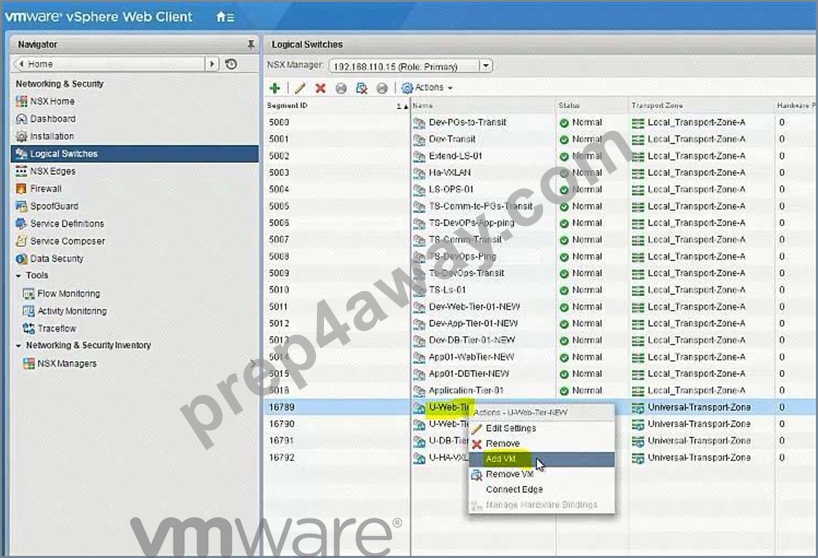Select the Extend-LS-01 switch row
Screen dimensions: 818x558
540,156
